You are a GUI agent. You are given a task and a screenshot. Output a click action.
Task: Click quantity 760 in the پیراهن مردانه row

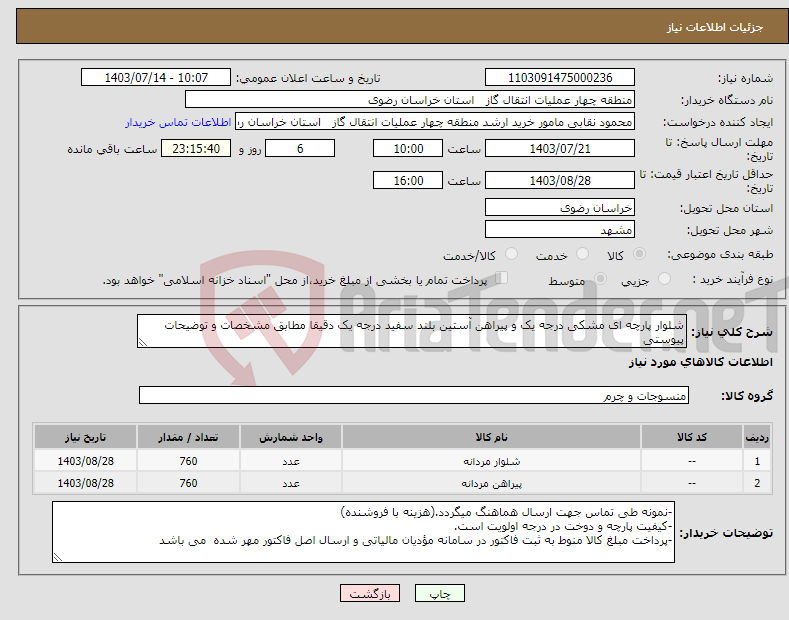pos(188,483)
